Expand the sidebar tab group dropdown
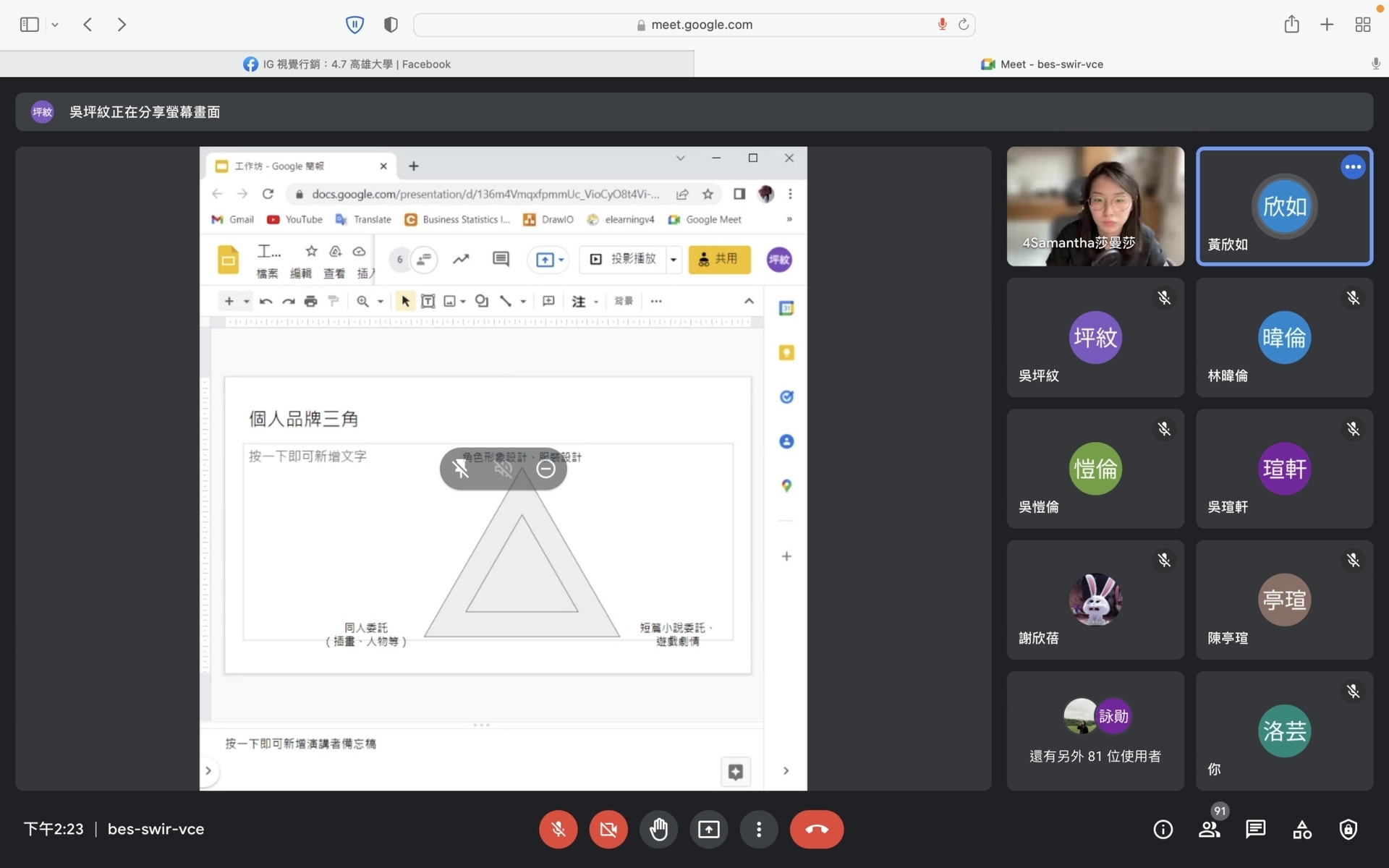Image resolution: width=1389 pixels, height=868 pixels. [x=55, y=25]
